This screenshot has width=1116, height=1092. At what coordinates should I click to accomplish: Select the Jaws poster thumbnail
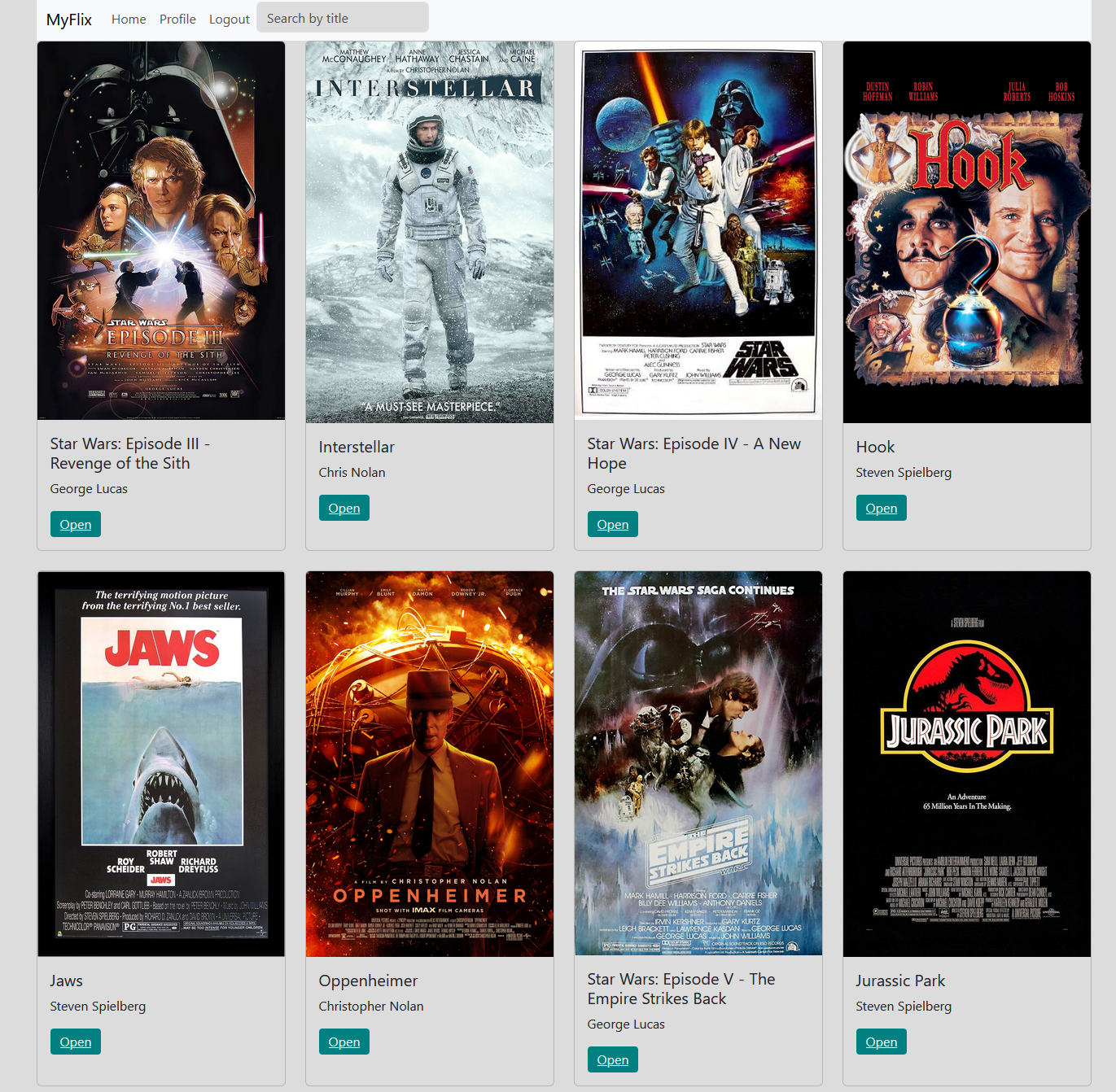coord(161,764)
